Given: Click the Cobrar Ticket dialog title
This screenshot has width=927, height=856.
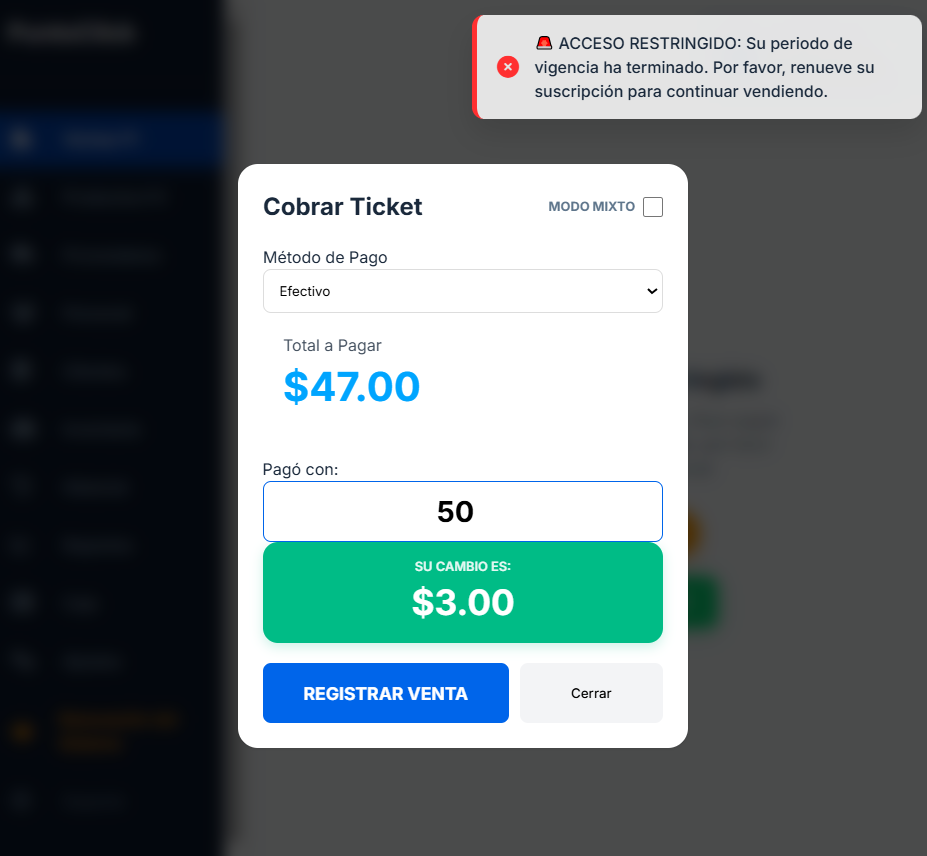Looking at the screenshot, I should (342, 207).
